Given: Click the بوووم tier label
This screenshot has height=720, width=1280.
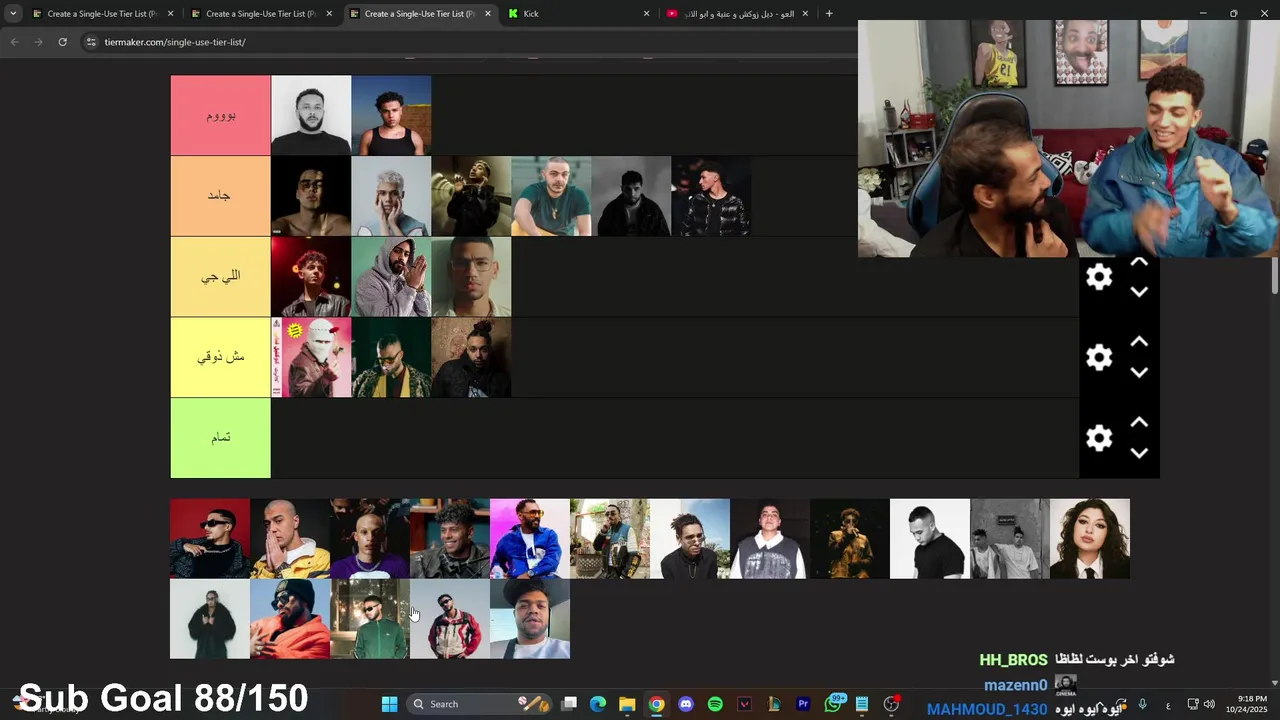Looking at the screenshot, I should [221, 115].
